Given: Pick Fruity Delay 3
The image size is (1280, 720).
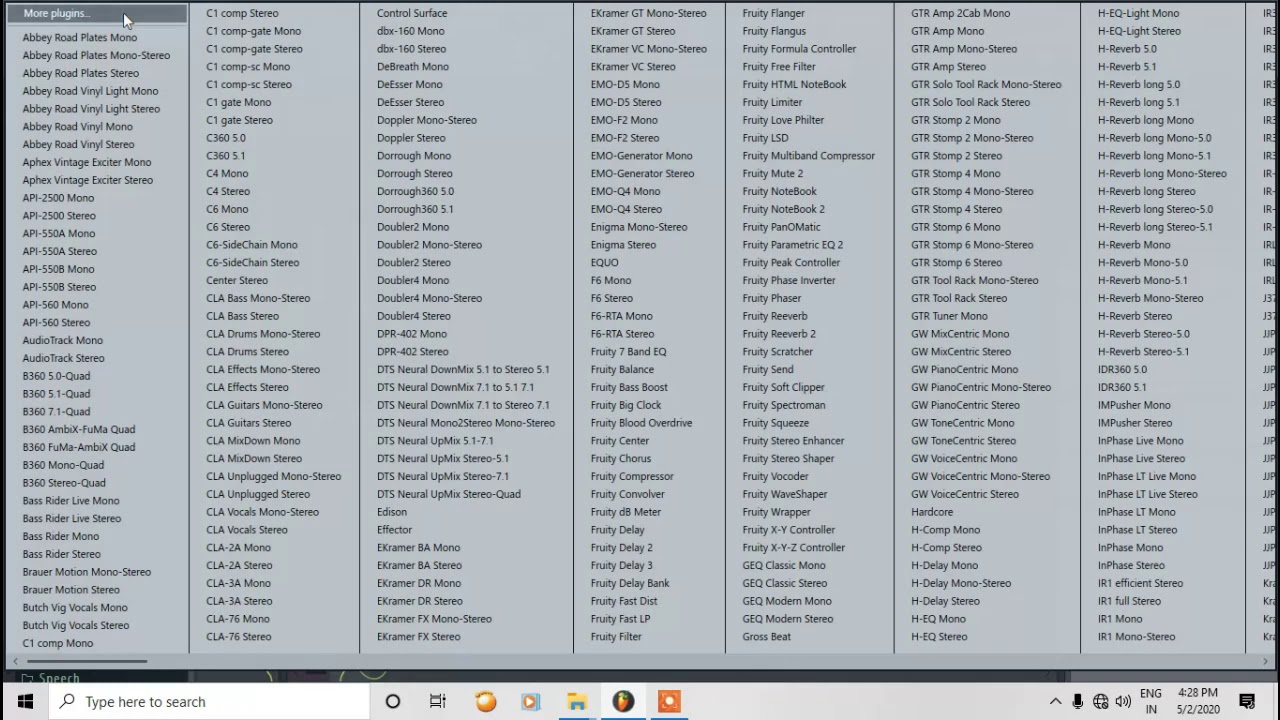Looking at the screenshot, I should (x=621, y=565).
